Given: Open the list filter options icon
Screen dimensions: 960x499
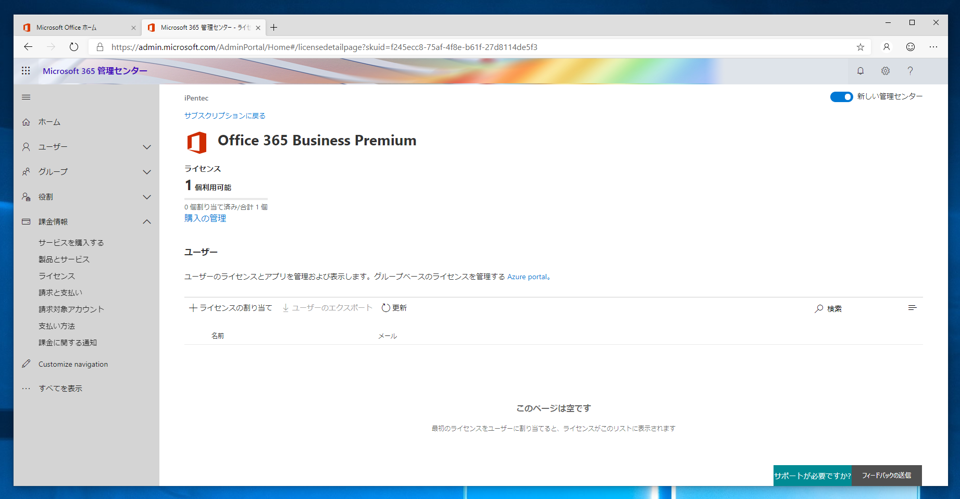Looking at the screenshot, I should 912,308.
